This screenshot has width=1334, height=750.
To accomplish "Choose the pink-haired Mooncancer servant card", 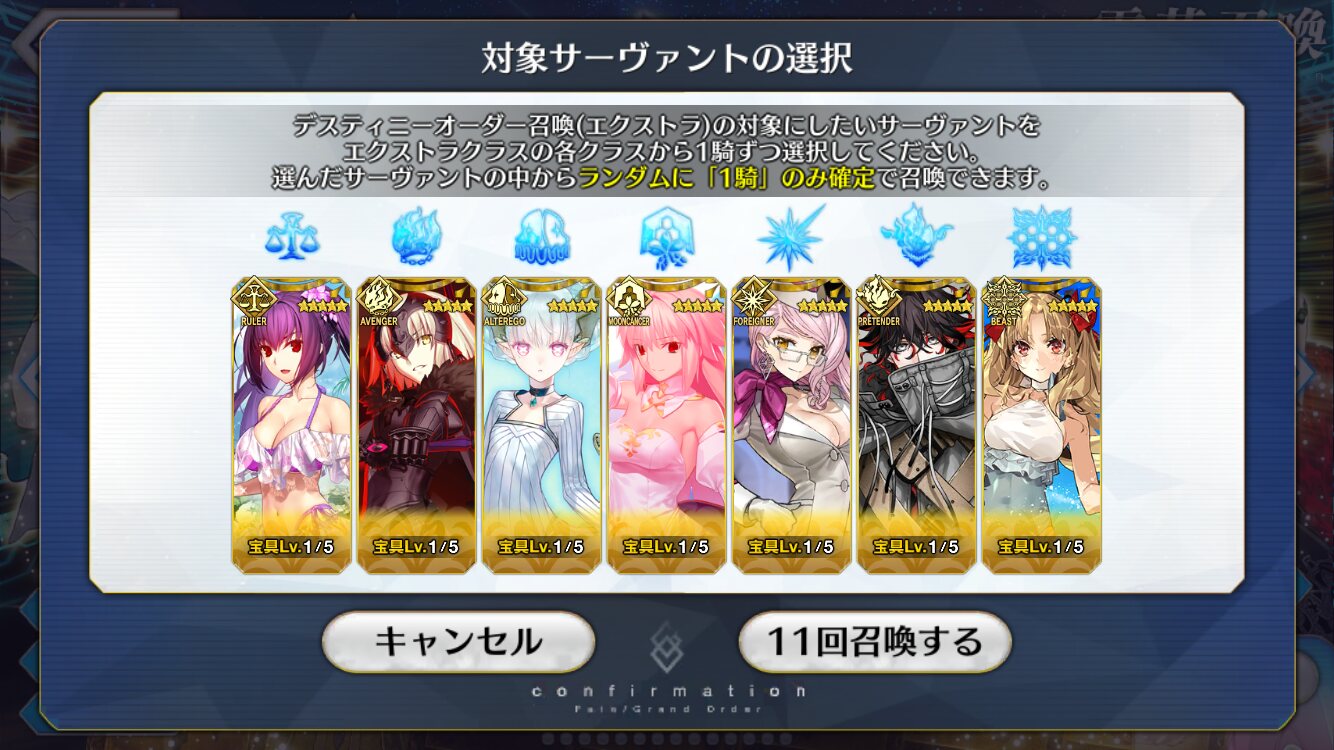I will coord(666,425).
